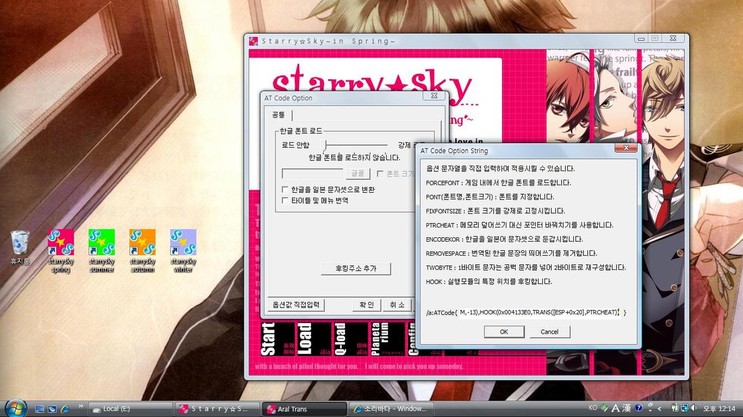Open the starrysky winter desktop shortcut

pyautogui.click(x=183, y=242)
